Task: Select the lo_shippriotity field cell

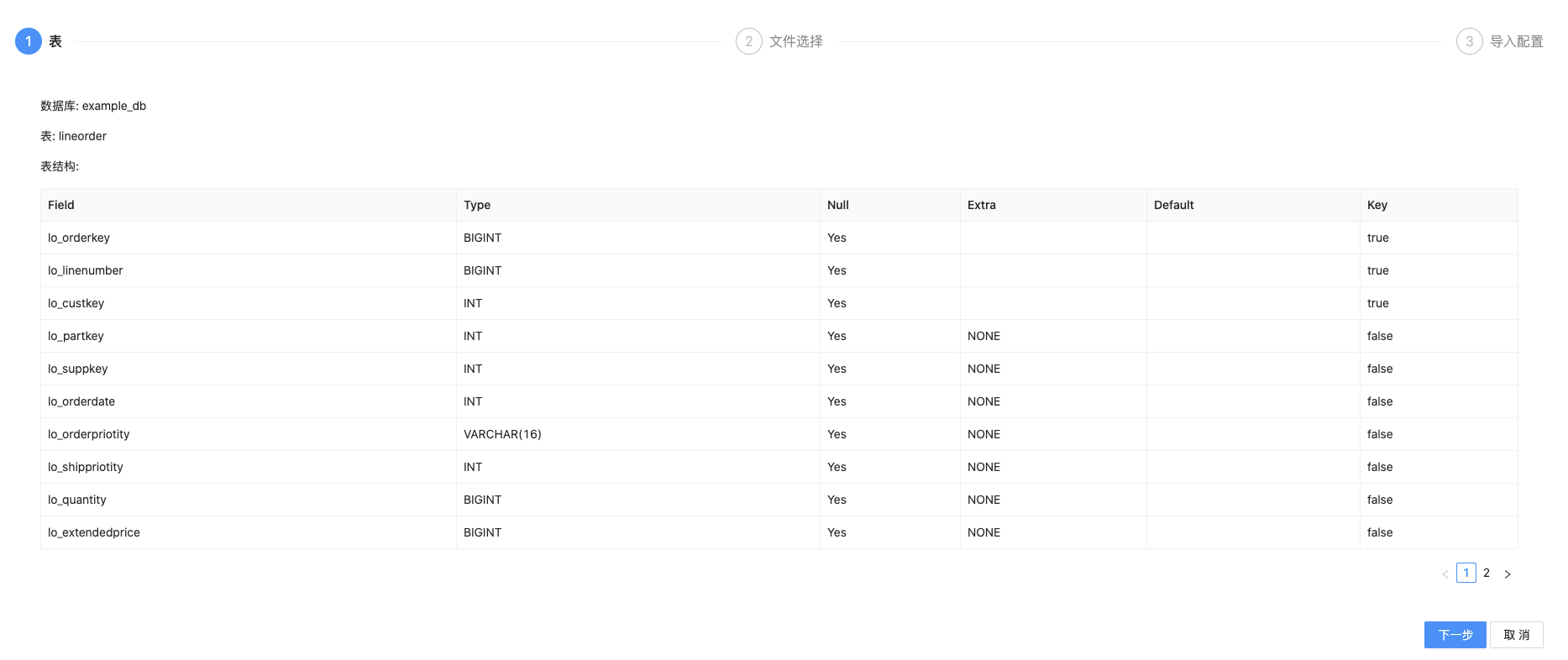Action: [249, 467]
